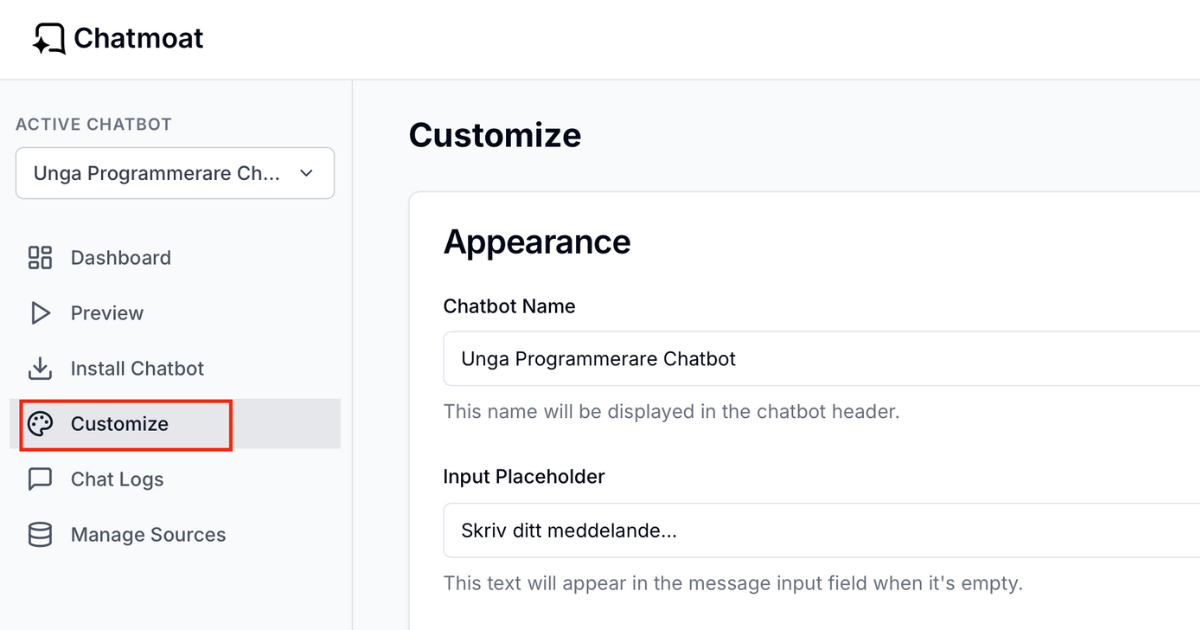The image size is (1200, 630).
Task: Click the Preview play icon
Action: pyautogui.click(x=40, y=313)
